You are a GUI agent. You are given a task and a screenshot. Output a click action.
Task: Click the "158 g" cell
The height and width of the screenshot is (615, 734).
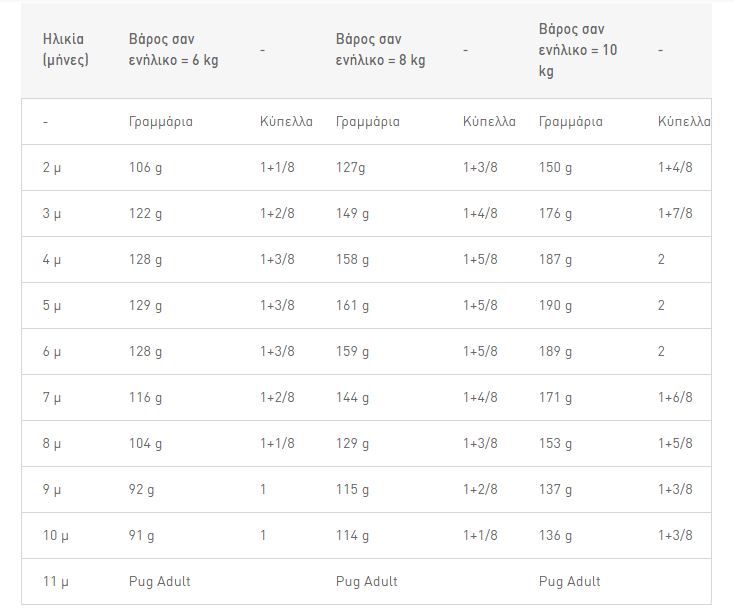coord(353,259)
